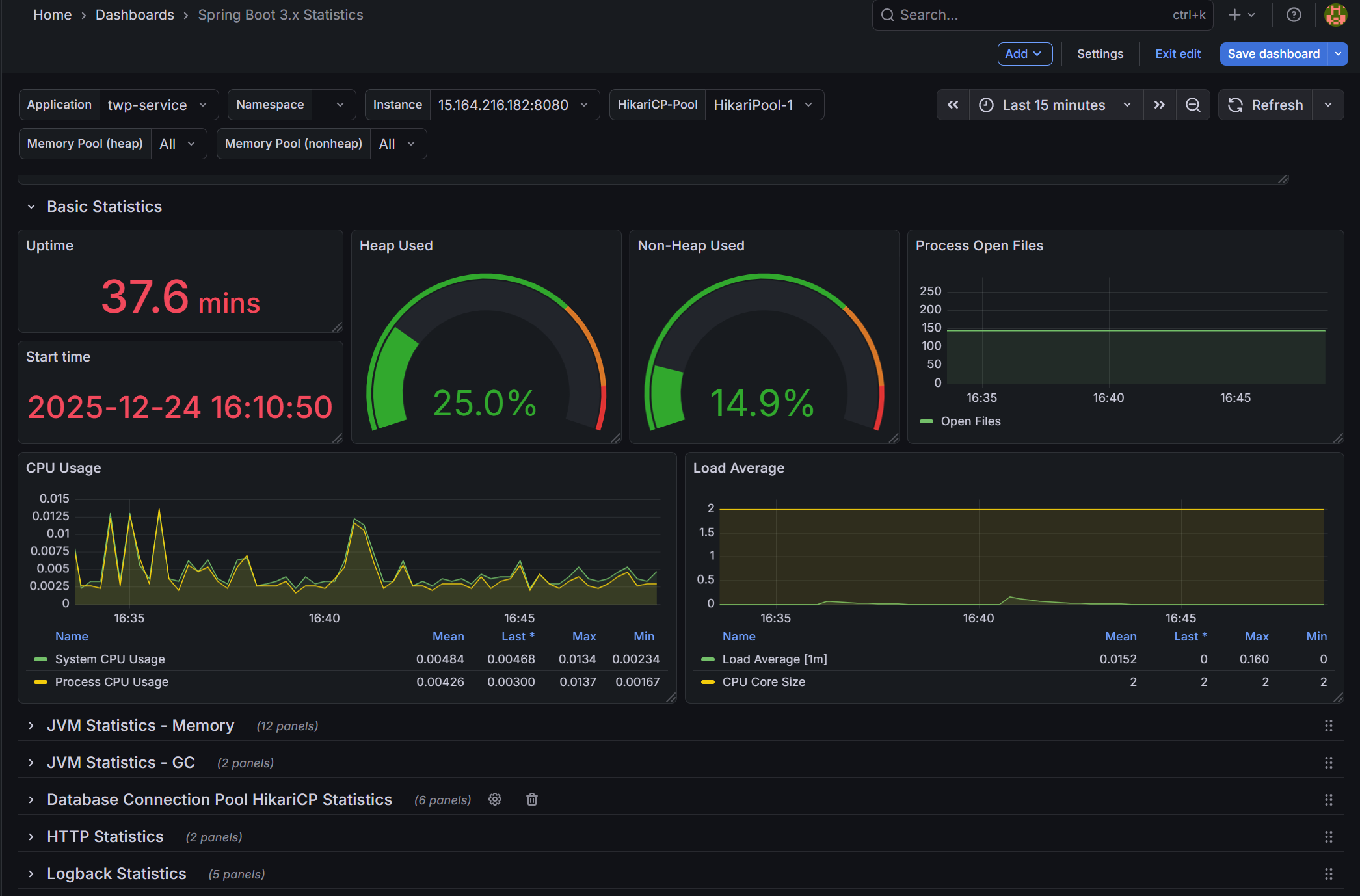Click the zoom out time range icon

coord(1192,105)
